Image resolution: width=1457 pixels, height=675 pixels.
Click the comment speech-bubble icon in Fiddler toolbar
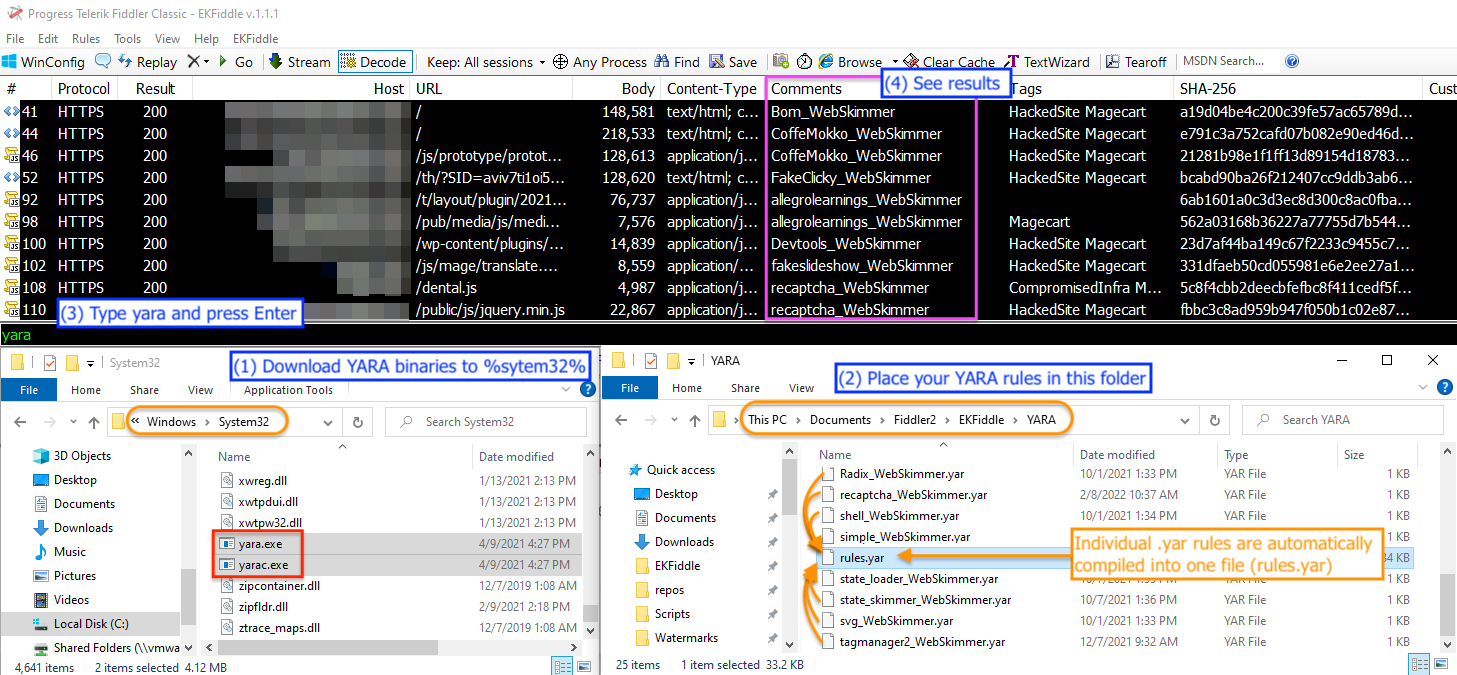coord(103,62)
